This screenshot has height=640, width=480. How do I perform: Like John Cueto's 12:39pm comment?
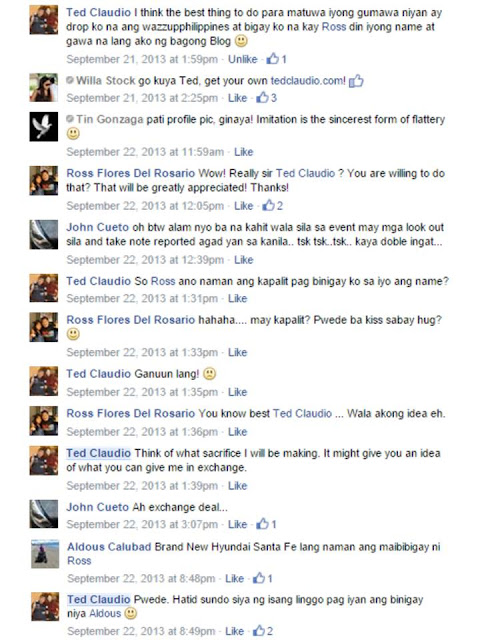click(x=244, y=260)
